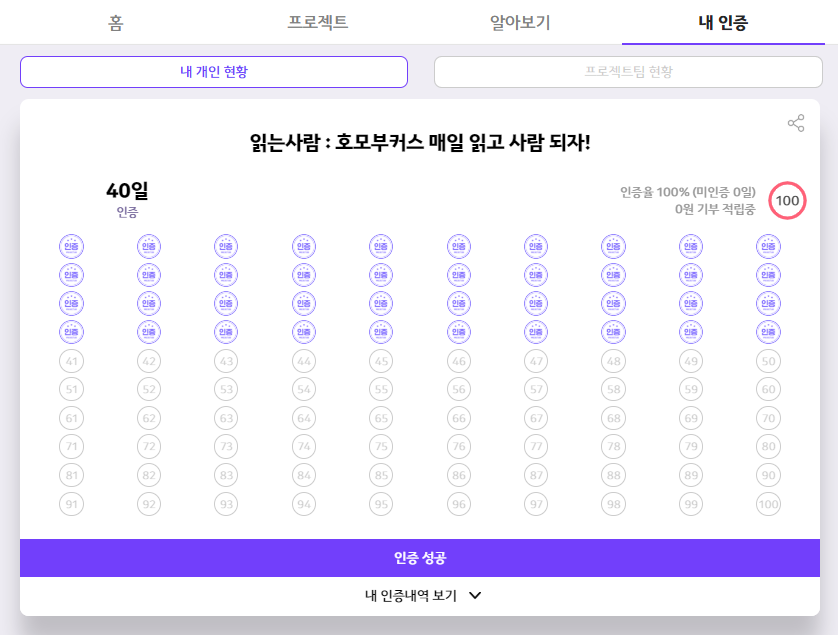The width and height of the screenshot is (838, 635).
Task: Select the 내 인증 tab
Action: [723, 22]
